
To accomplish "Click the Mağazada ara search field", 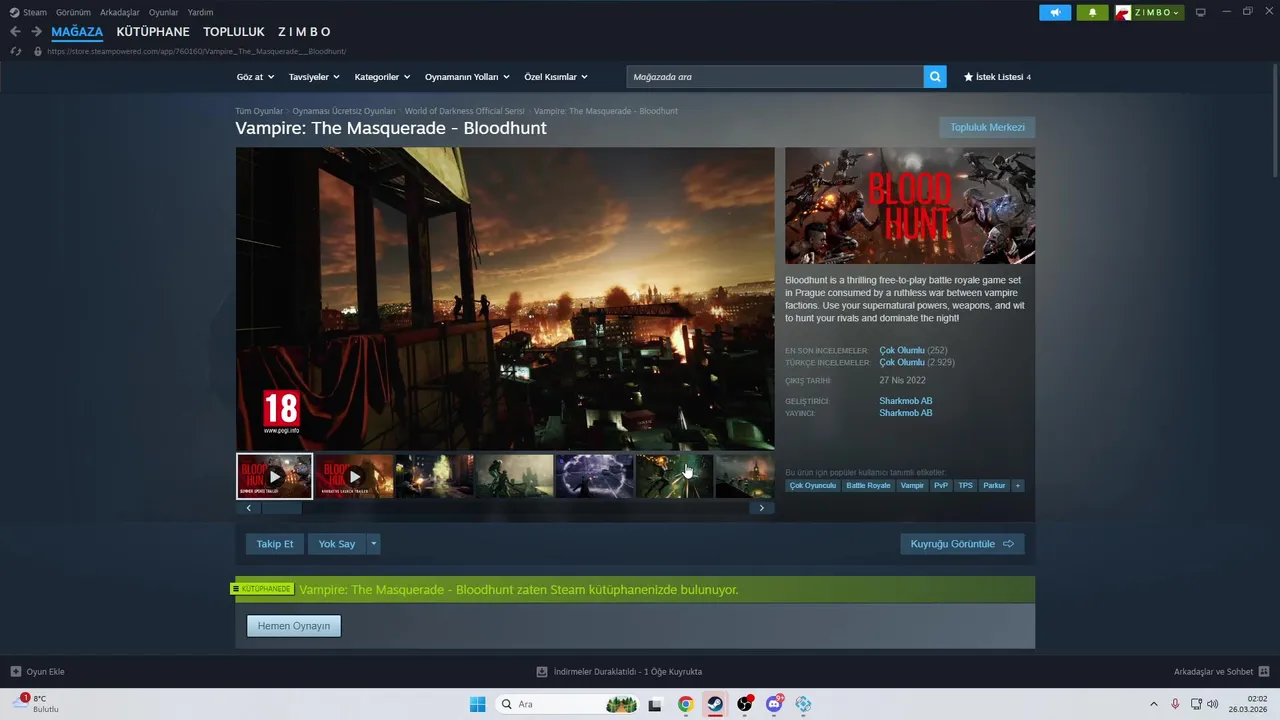I will click(775, 77).
